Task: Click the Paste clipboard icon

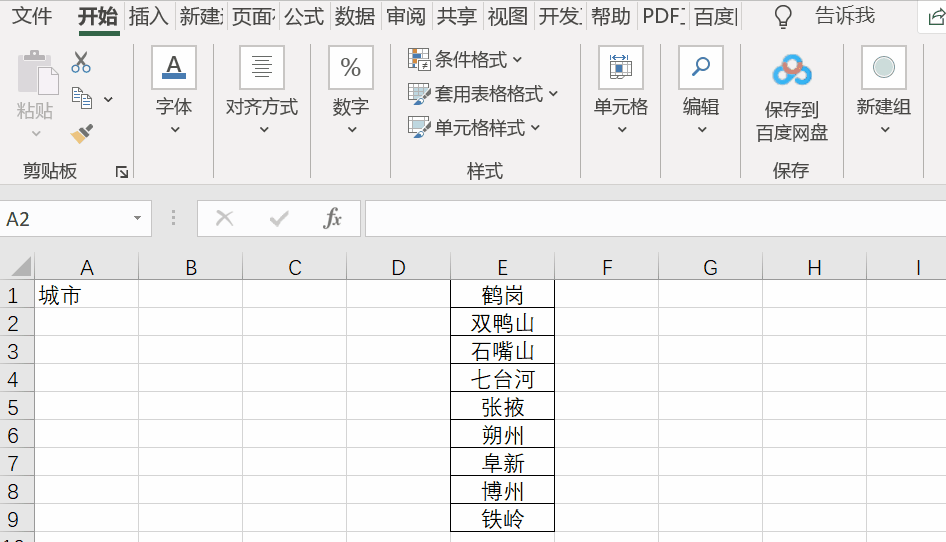Action: [x=37, y=73]
